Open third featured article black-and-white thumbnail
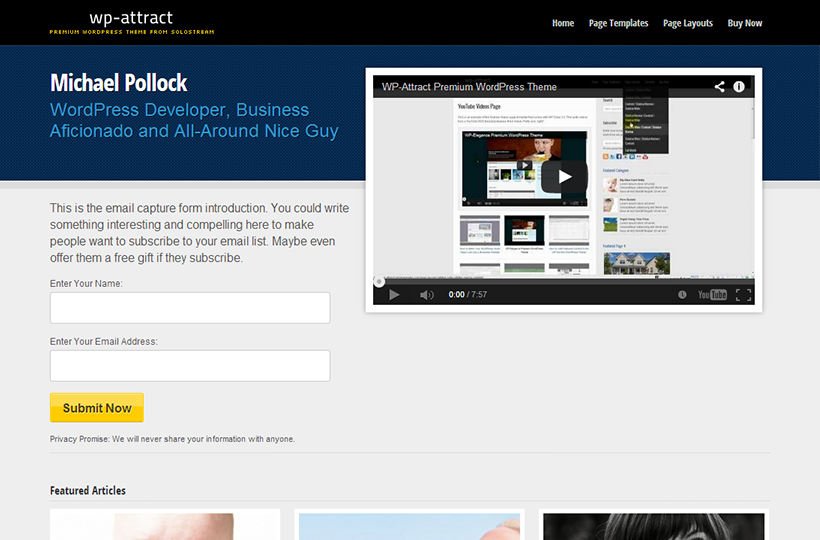 (x=654, y=525)
